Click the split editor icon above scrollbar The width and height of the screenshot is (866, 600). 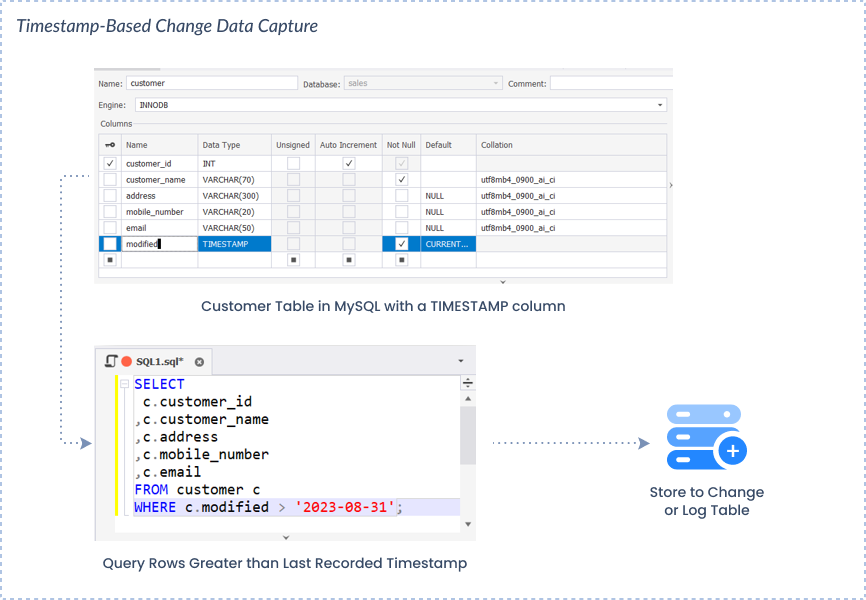pyautogui.click(x=468, y=383)
